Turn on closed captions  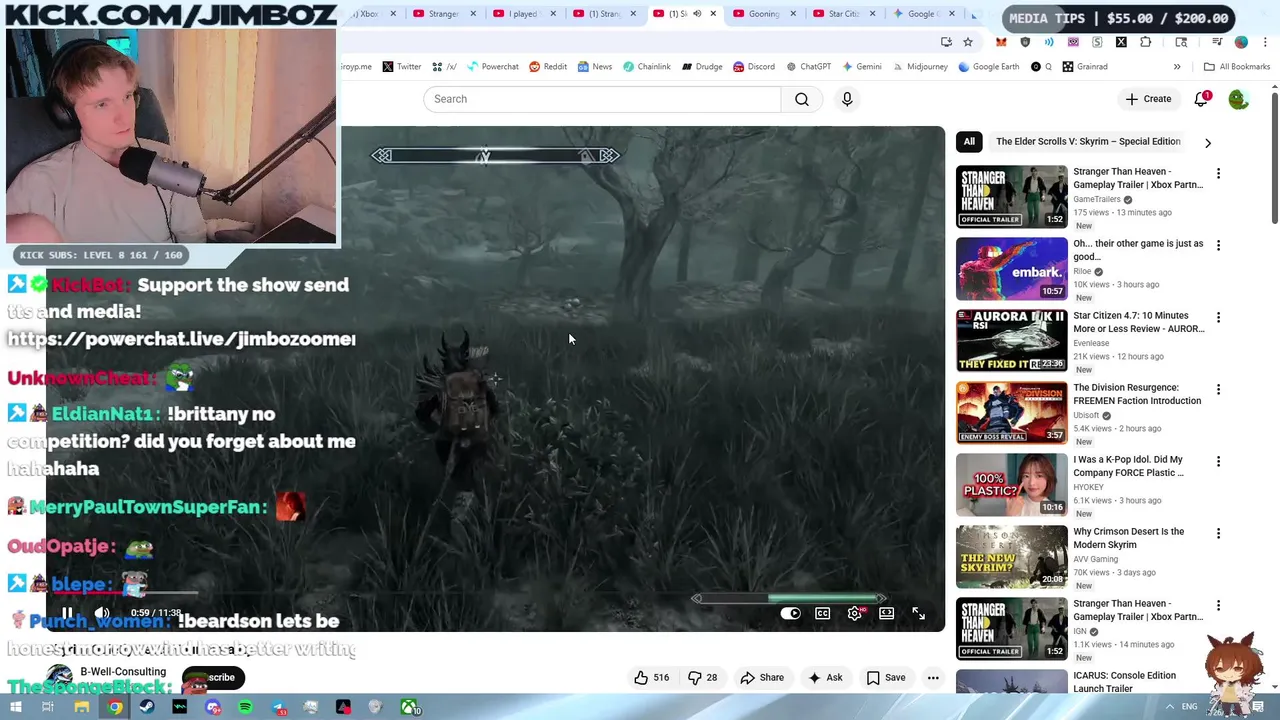coord(822,613)
